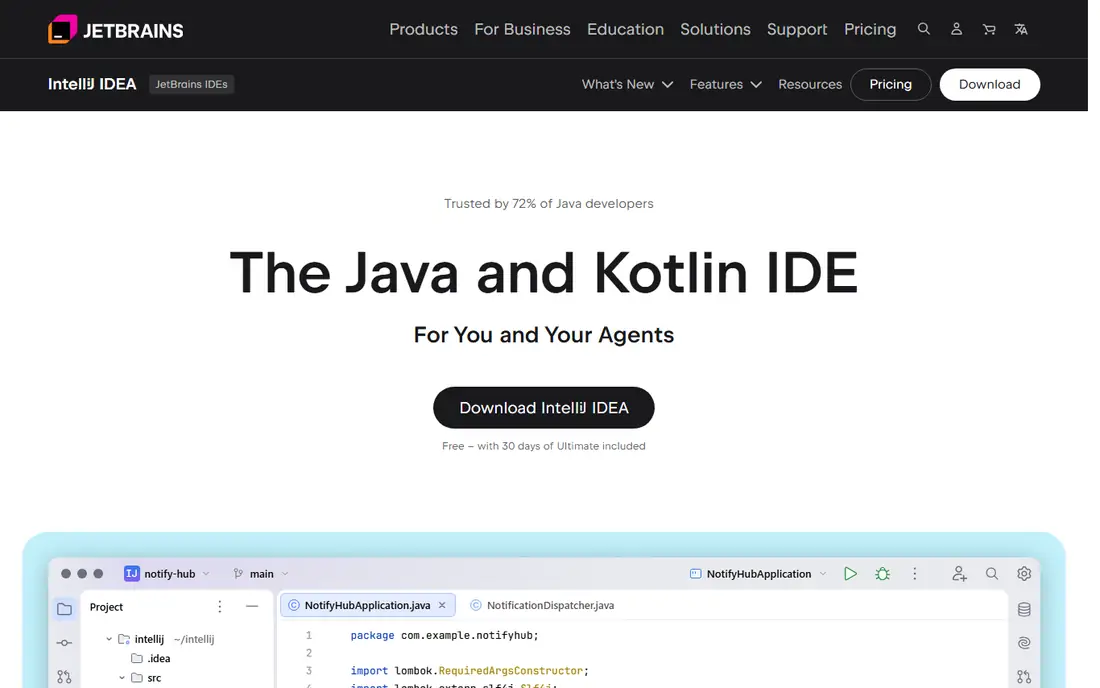Open the Commit tool window icon
The width and height of the screenshot is (1100, 688).
[x=65, y=642]
